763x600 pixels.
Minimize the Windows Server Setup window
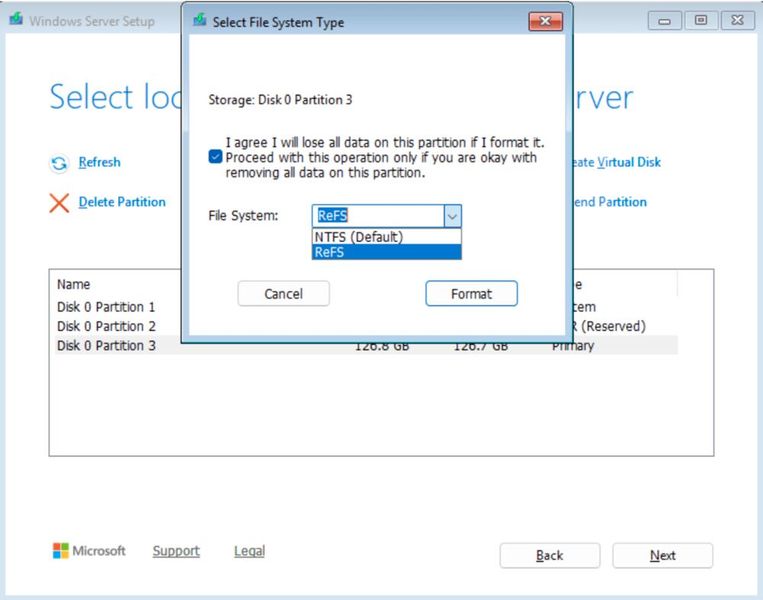click(664, 20)
